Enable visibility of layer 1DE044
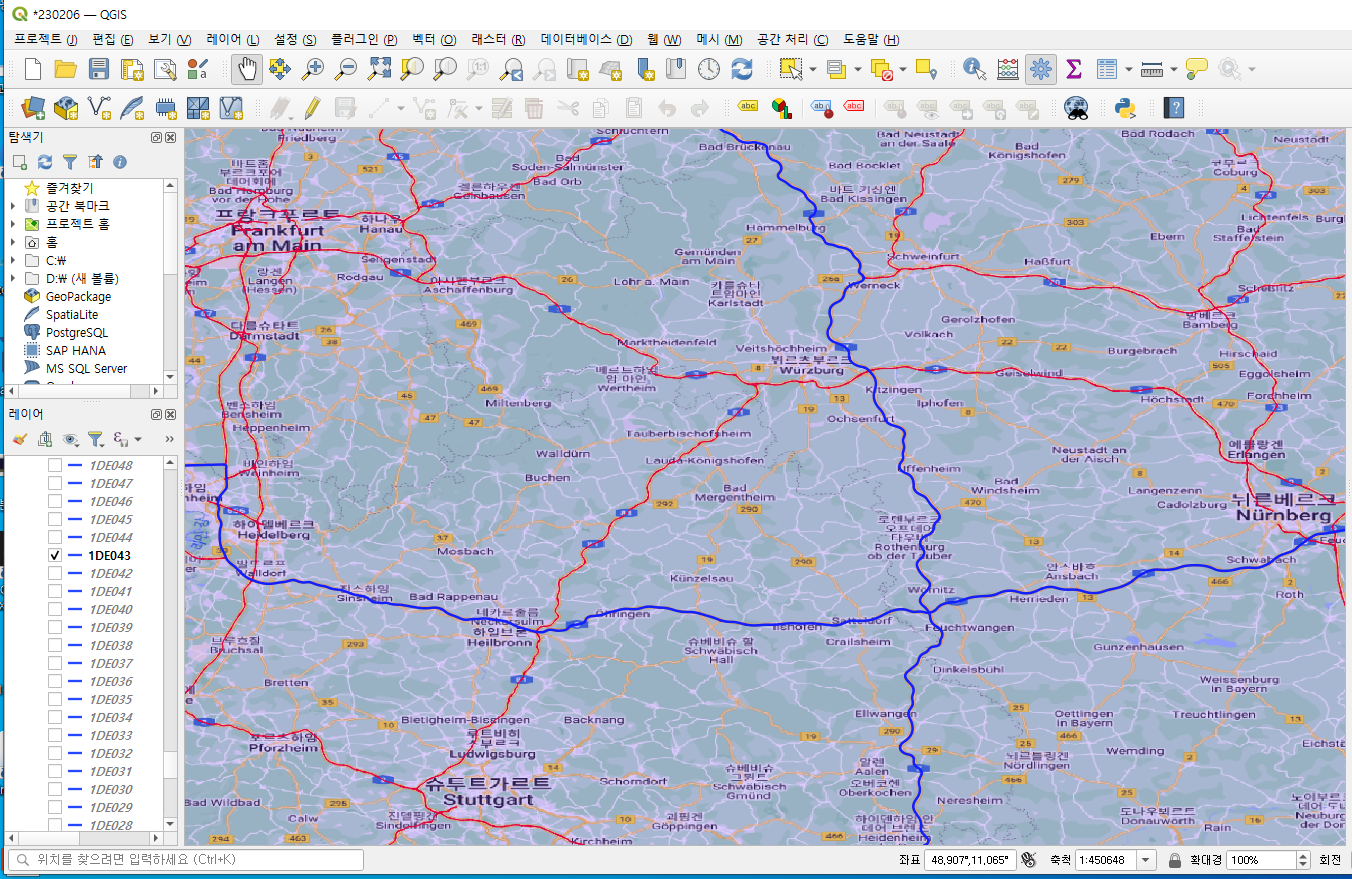Viewport: 1352px width, 879px height. click(55, 537)
